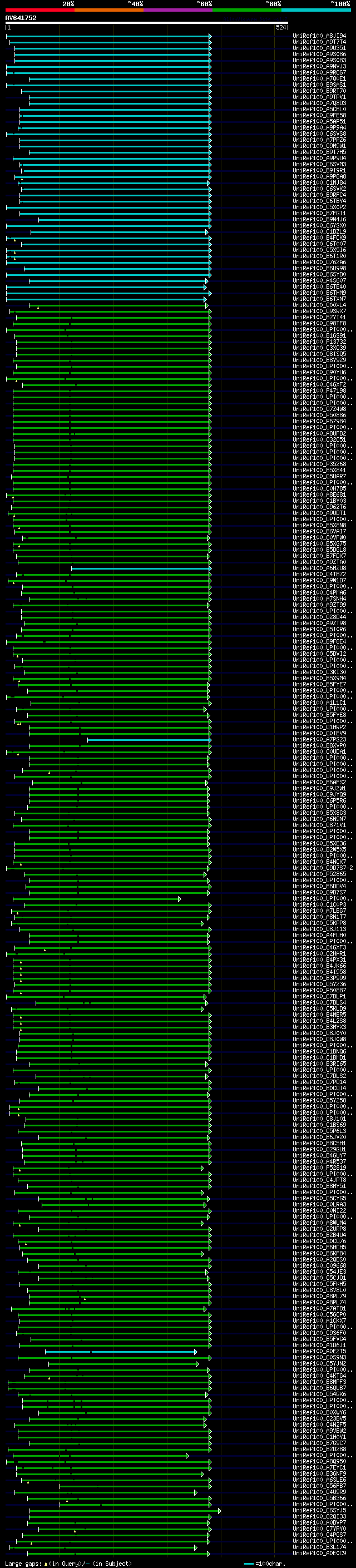Select hit UniRef100_A7Q0E1
The width and height of the screenshot is (356, 1568).
(x=319, y=78)
